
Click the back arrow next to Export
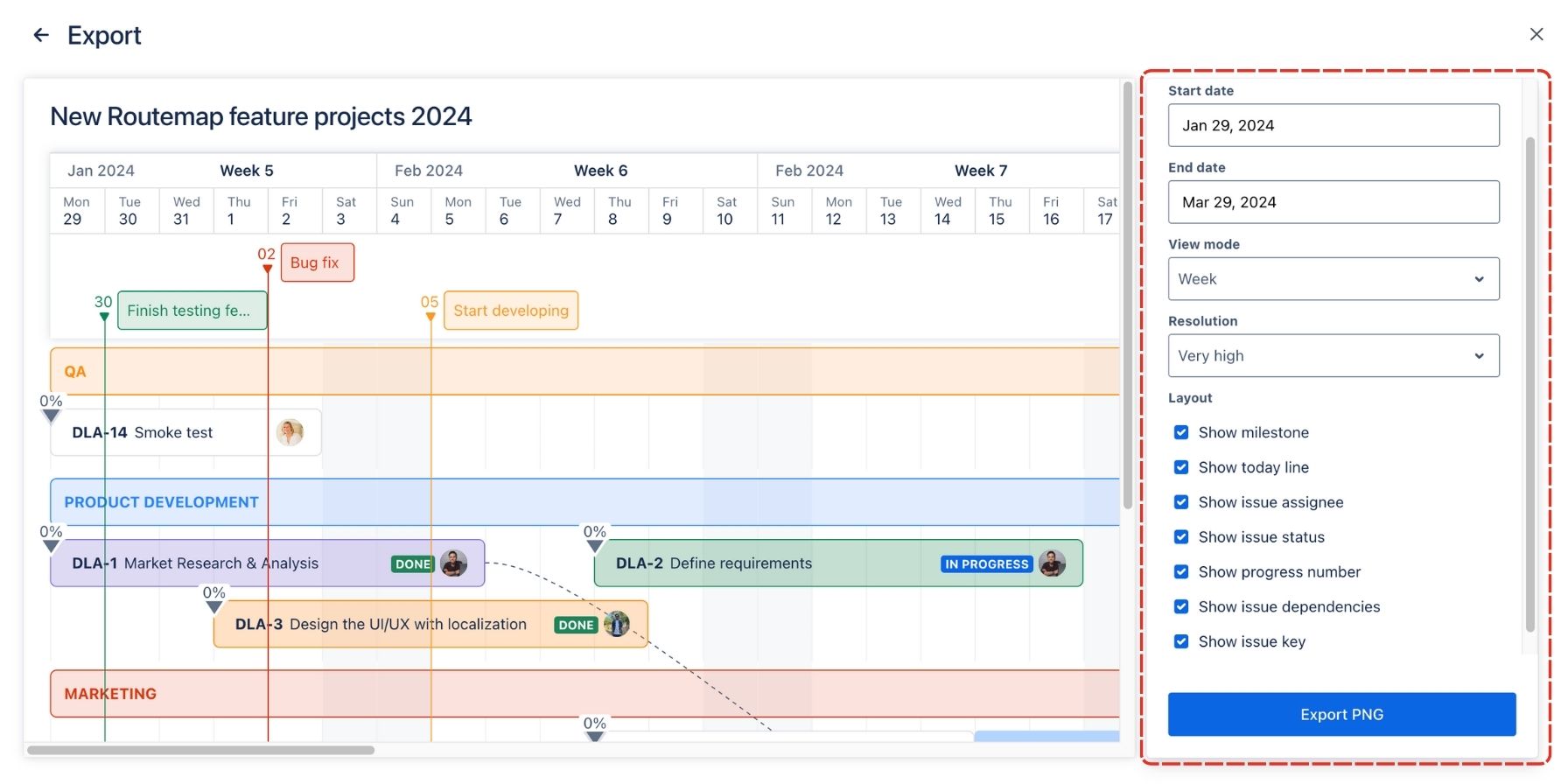coord(41,35)
